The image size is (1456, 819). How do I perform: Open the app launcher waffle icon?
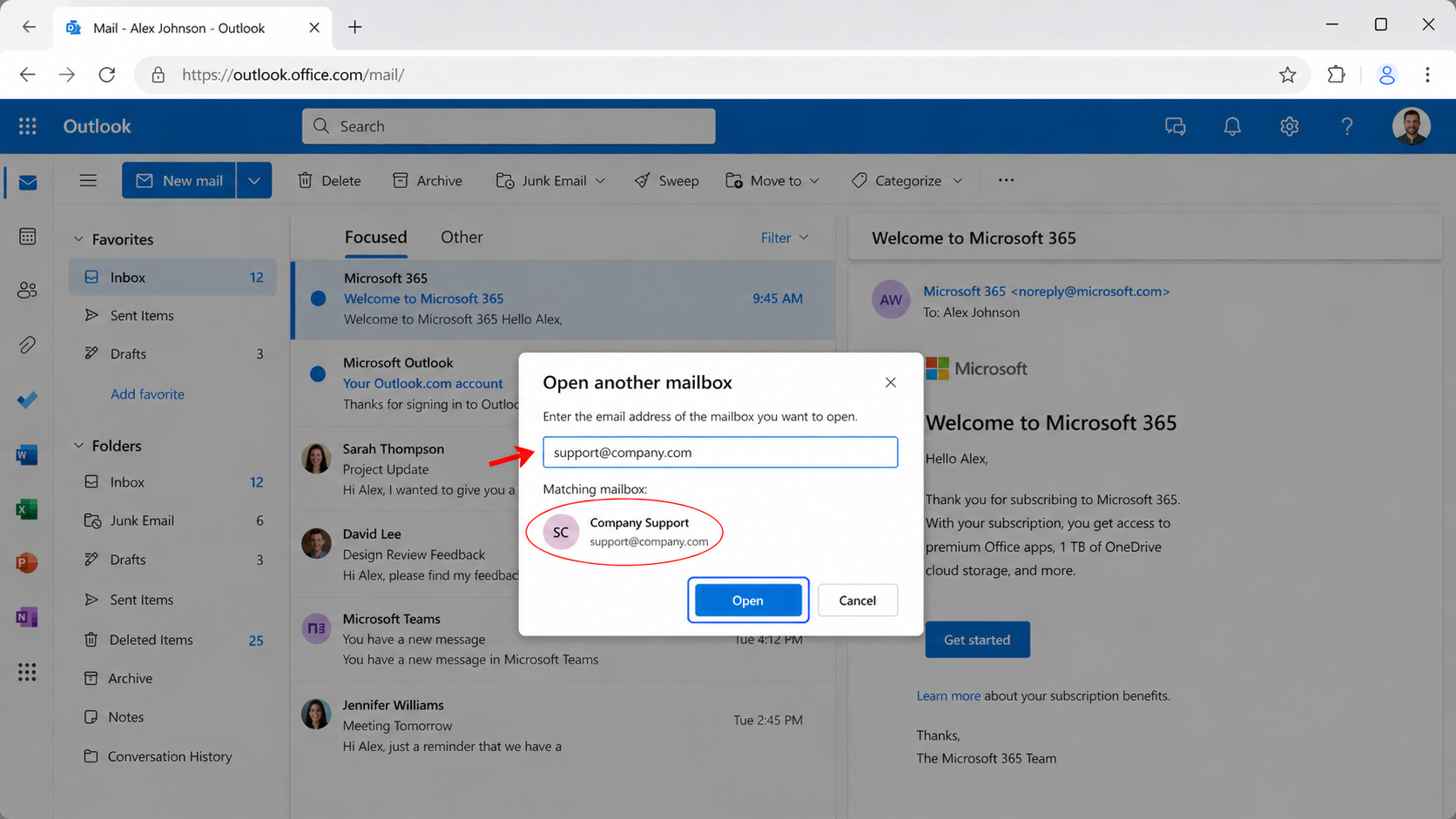click(27, 126)
